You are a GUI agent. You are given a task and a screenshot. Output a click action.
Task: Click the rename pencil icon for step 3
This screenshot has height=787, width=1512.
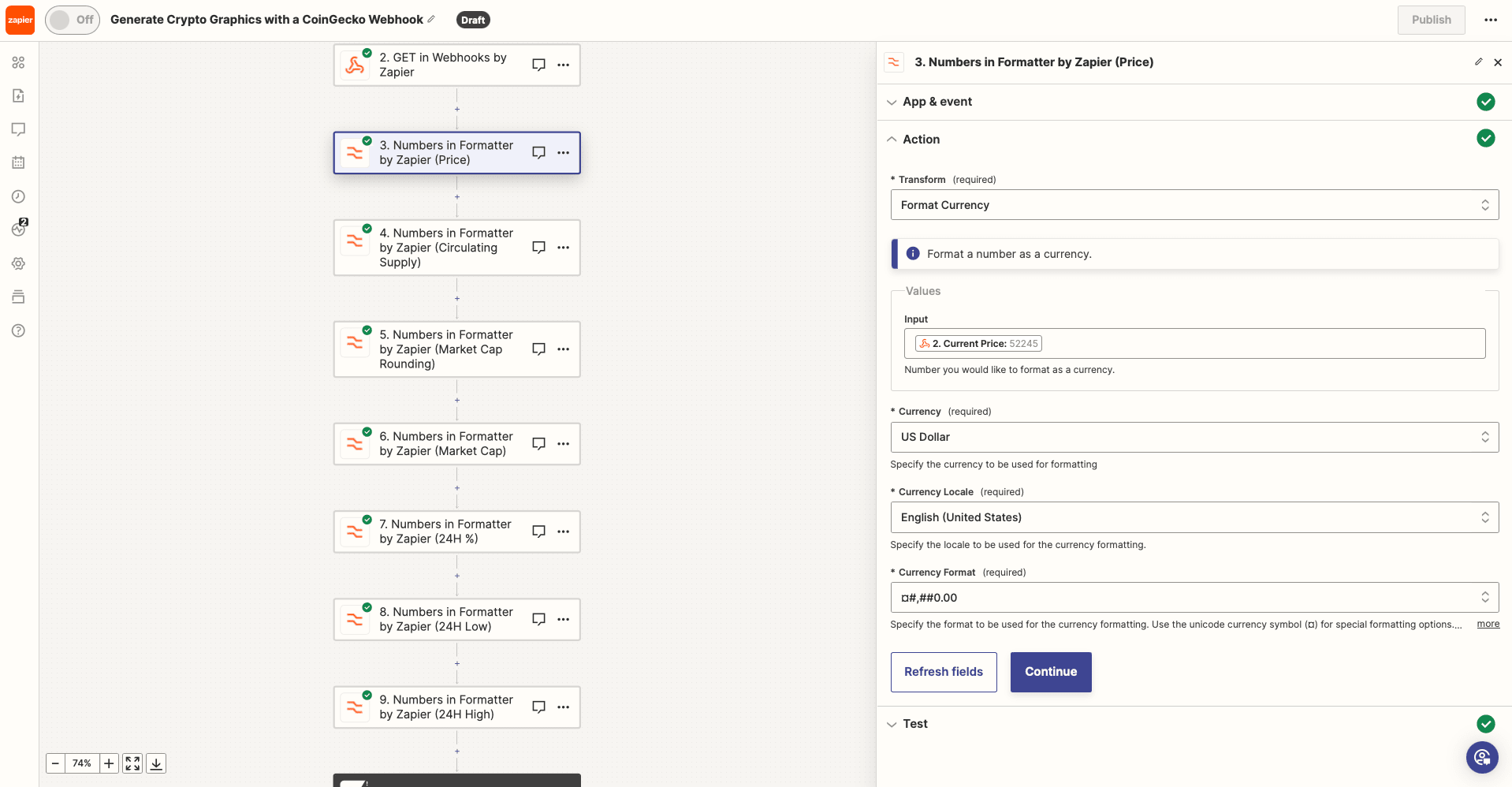1478,62
